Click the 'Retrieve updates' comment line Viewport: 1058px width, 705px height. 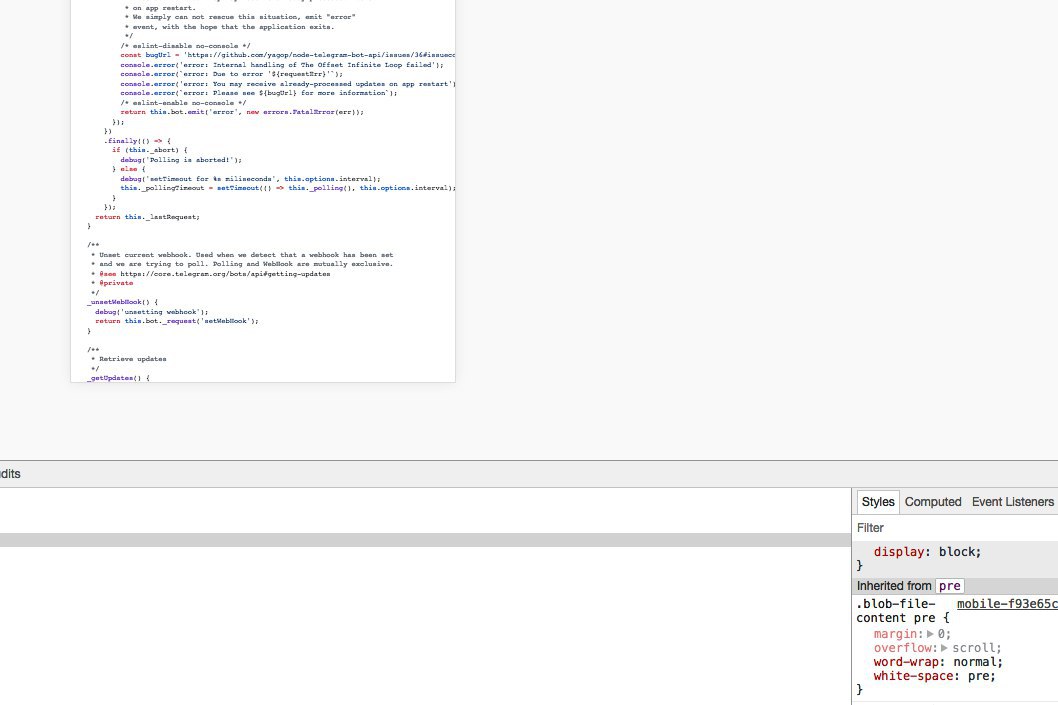coord(128,359)
